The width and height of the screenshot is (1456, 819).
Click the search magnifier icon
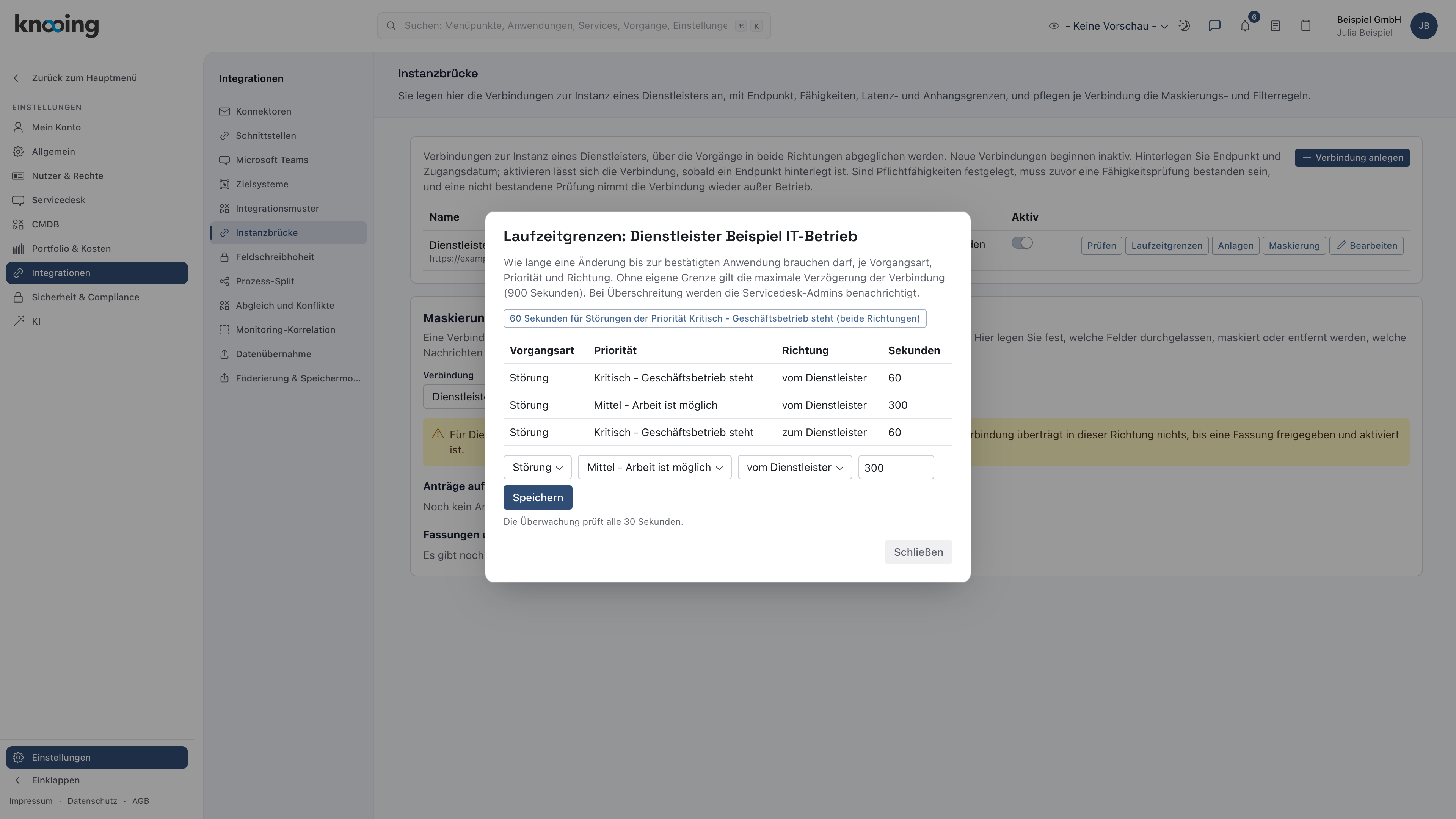click(391, 25)
